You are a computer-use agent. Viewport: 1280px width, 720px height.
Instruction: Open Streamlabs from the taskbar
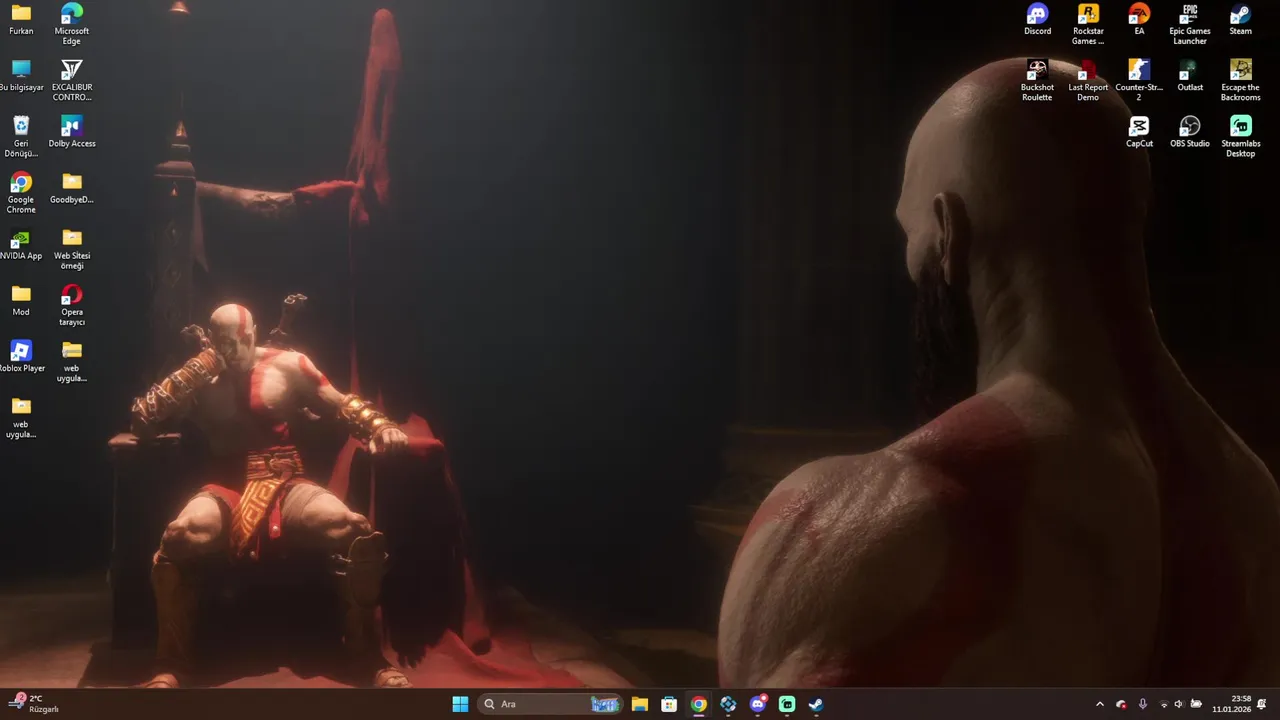click(x=787, y=704)
